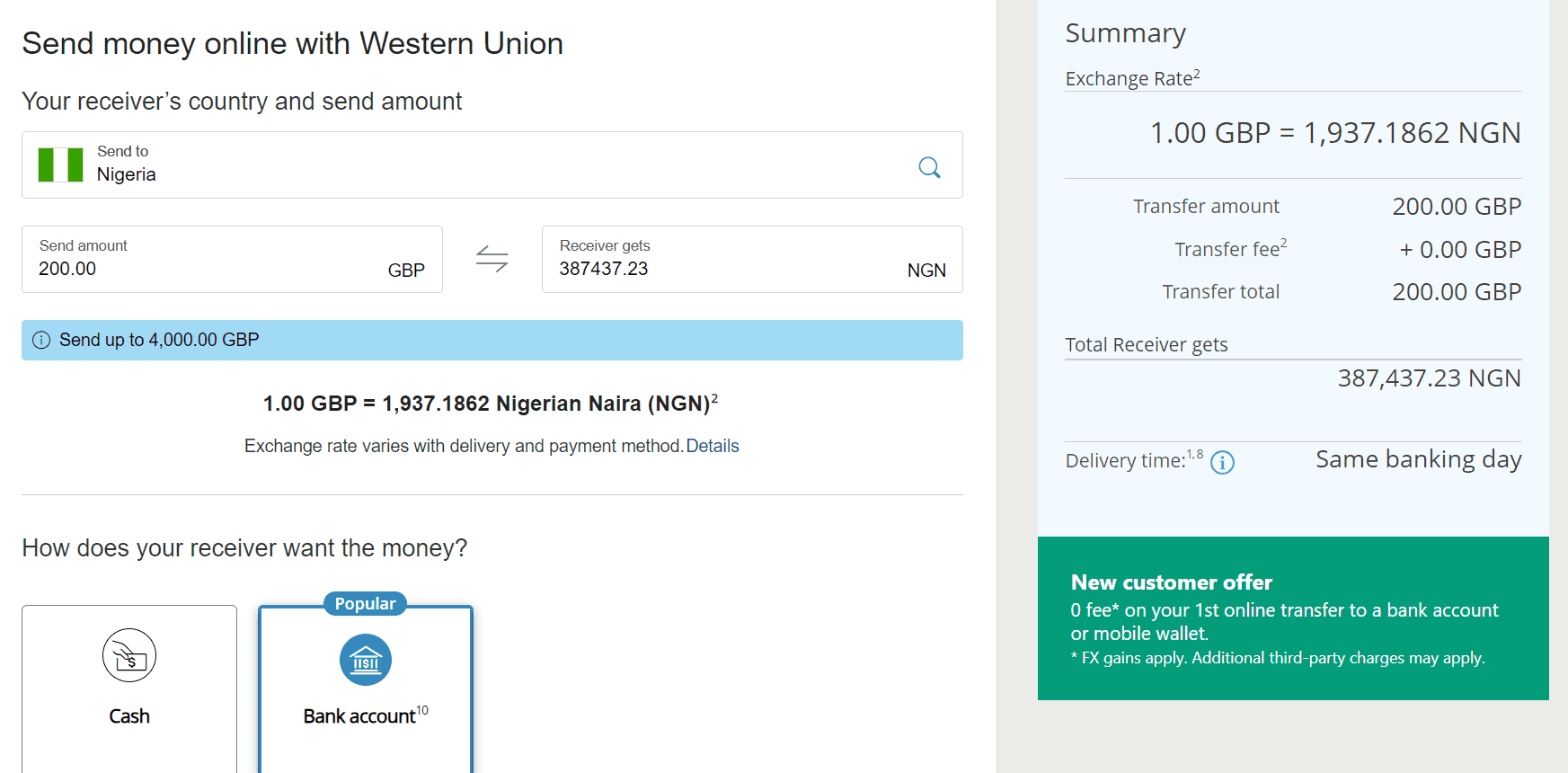1568x773 pixels.
Task: Open the exchange rate Details link
Action: [x=713, y=446]
